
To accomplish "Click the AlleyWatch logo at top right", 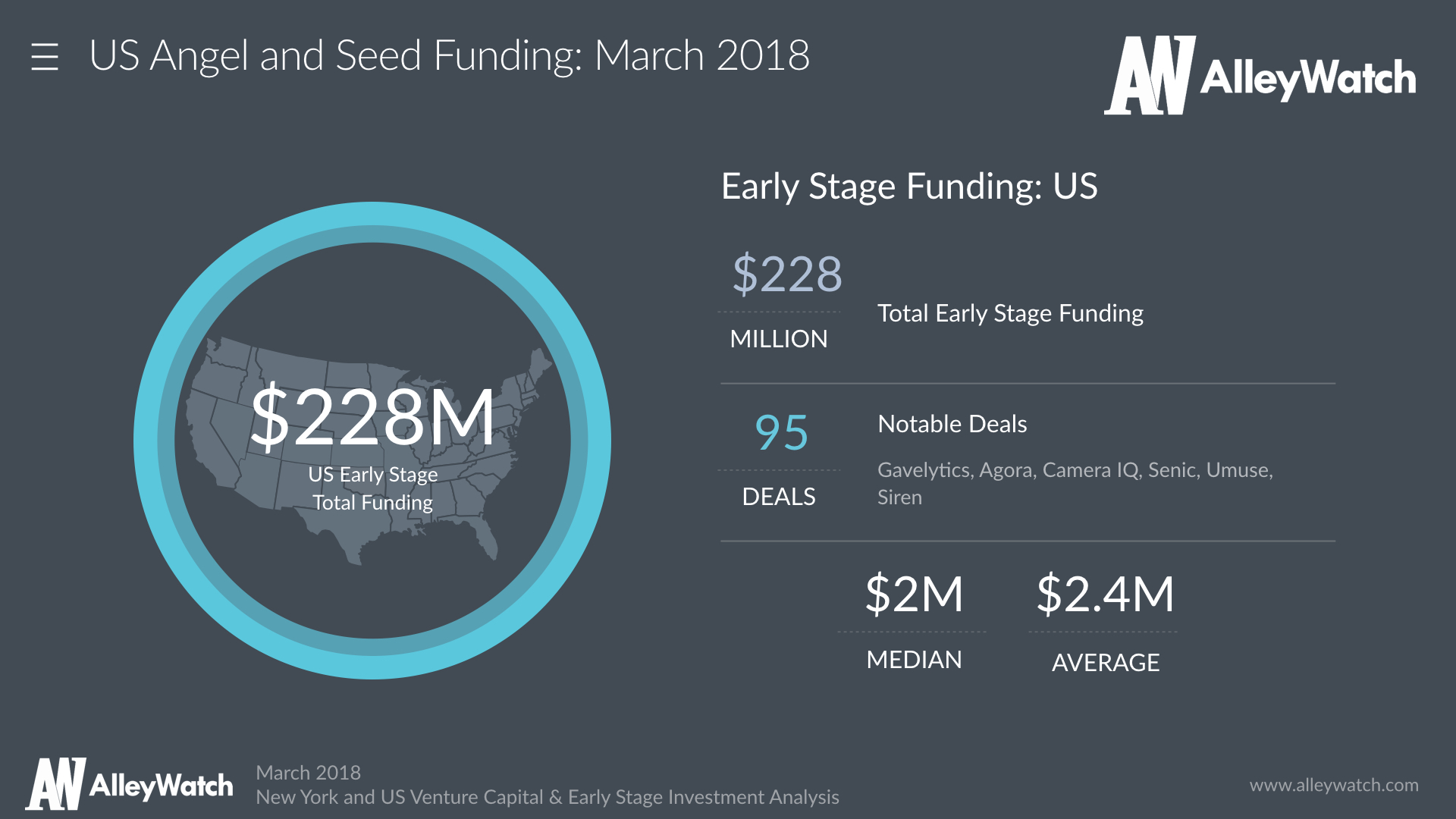I will tap(1260, 76).
